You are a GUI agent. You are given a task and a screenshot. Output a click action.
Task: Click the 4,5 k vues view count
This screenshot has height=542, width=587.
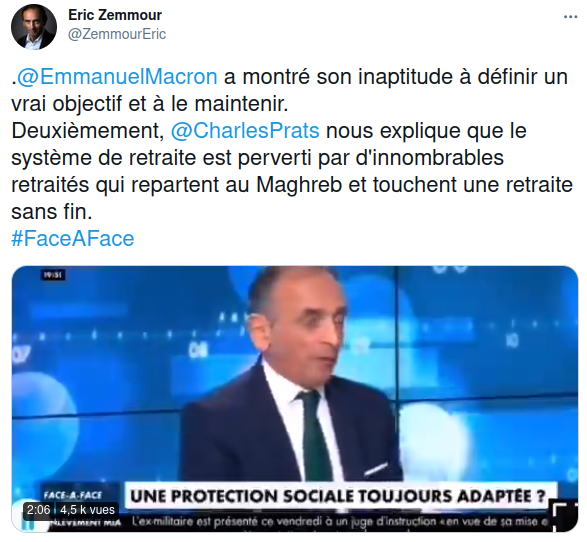[87, 509]
